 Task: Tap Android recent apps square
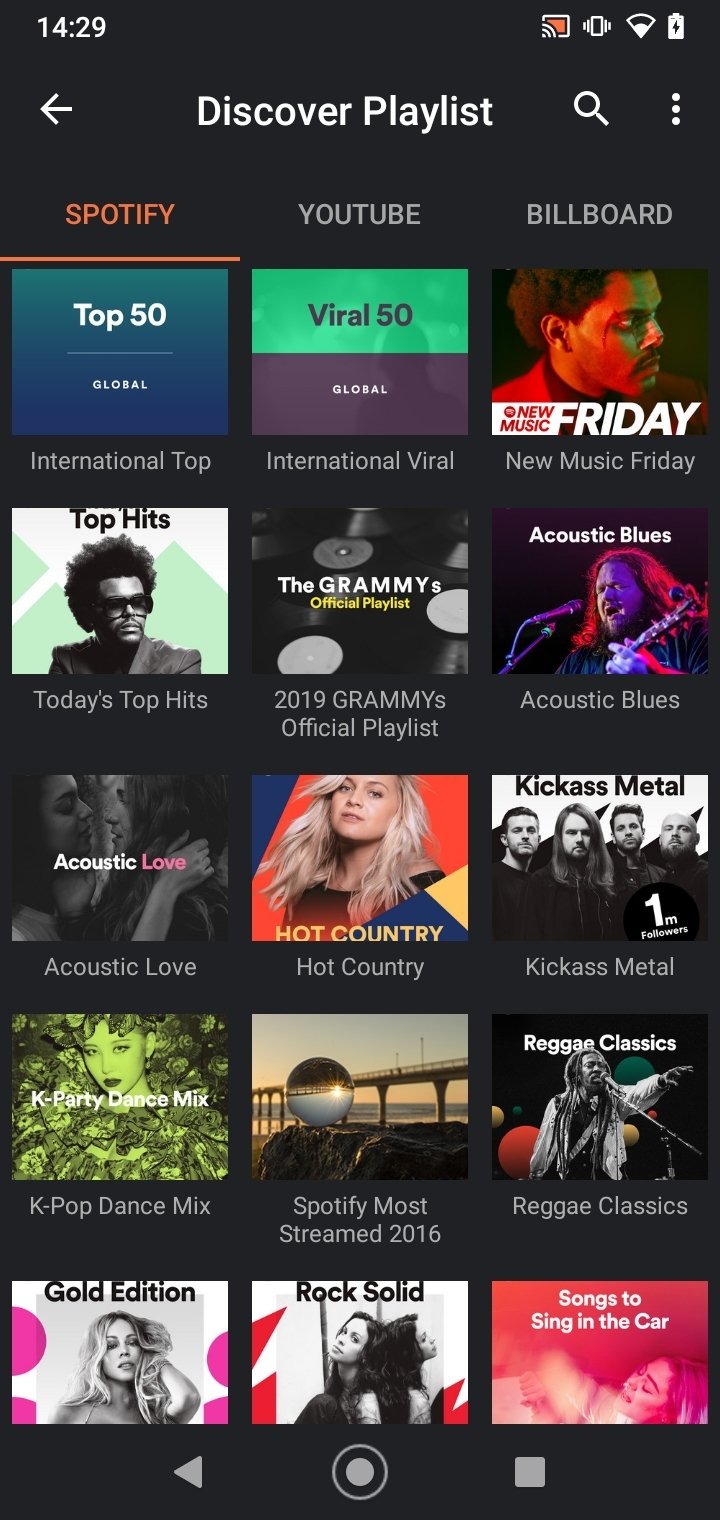click(x=530, y=1472)
